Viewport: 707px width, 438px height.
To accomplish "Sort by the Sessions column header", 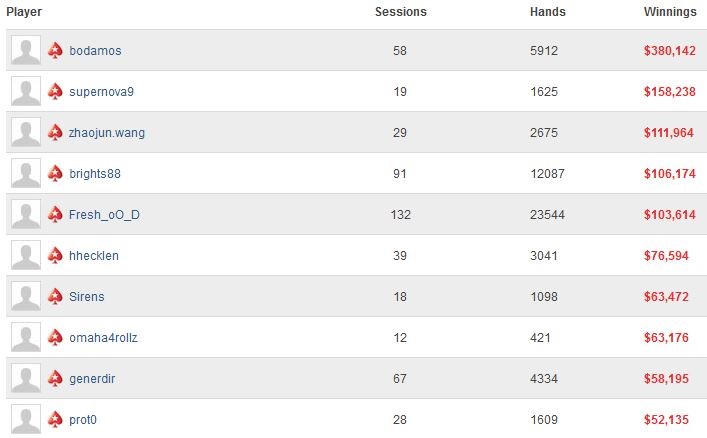I will coord(401,12).
